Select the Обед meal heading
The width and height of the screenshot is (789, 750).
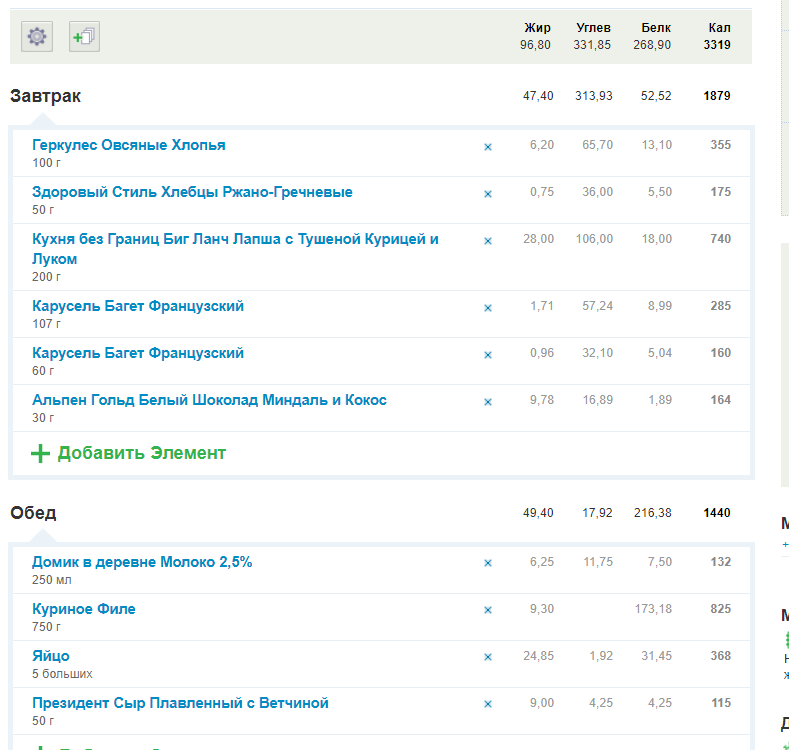click(x=33, y=513)
